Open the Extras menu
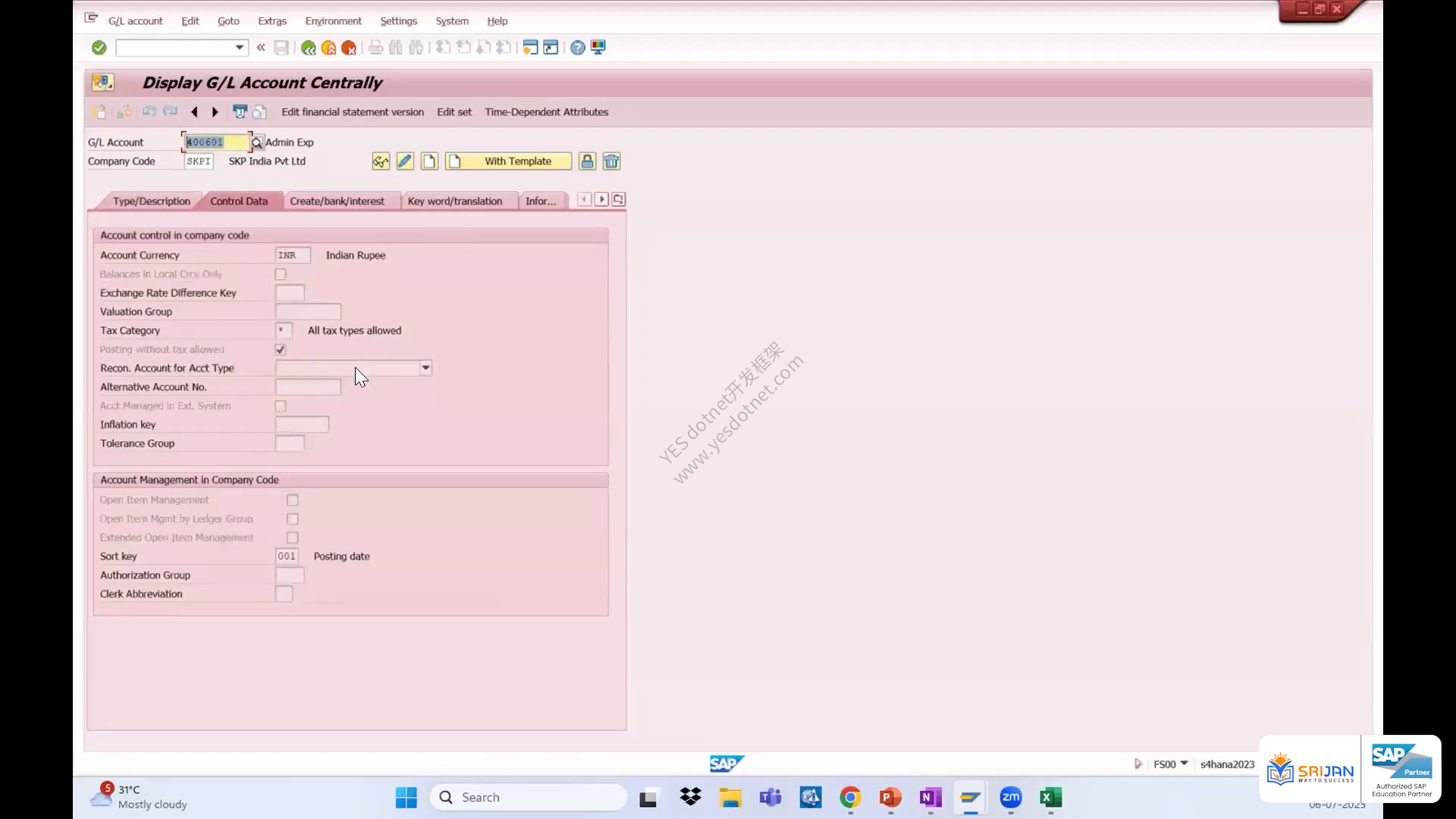Image resolution: width=1456 pixels, height=819 pixels. click(x=272, y=21)
